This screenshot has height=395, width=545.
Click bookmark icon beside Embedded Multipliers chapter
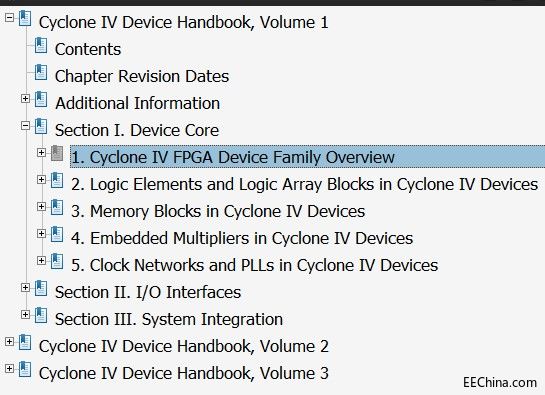[57, 235]
